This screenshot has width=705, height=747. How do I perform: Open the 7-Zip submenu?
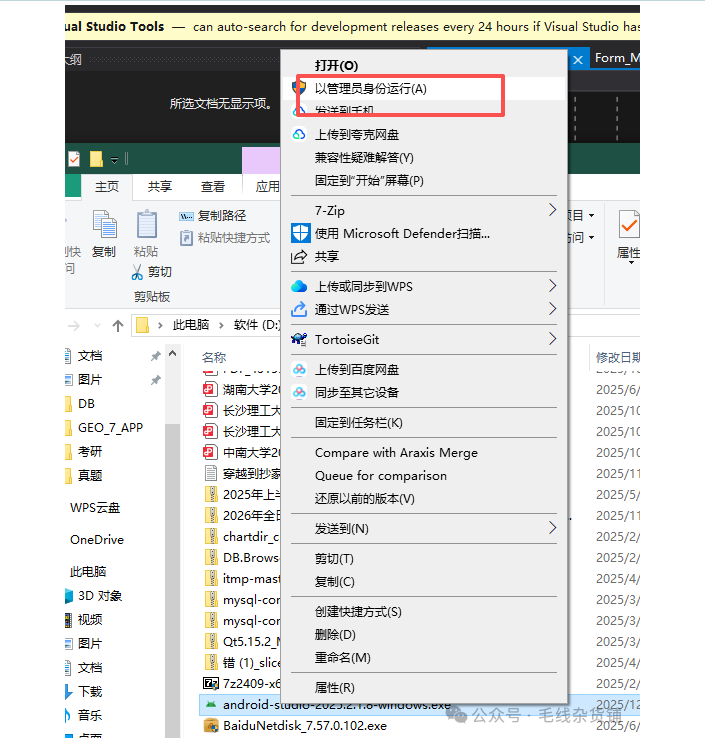(330, 211)
